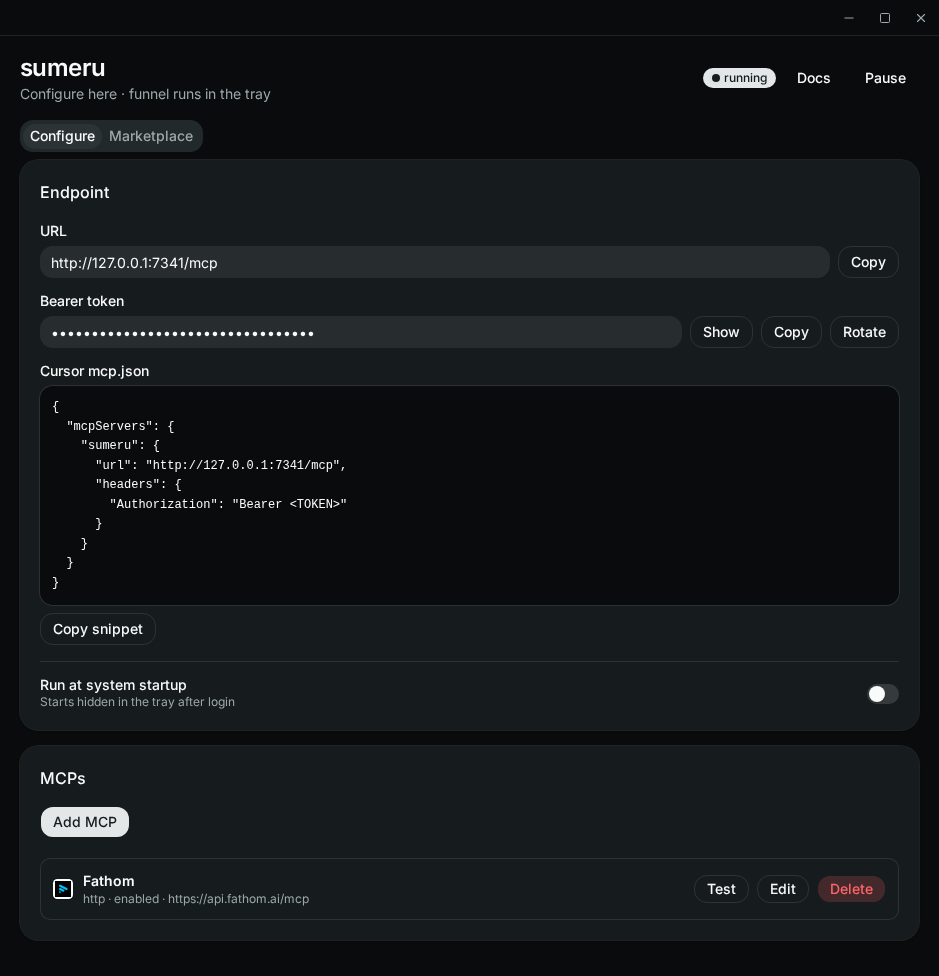Edit the Fathom MCP entry
The width and height of the screenshot is (939, 976).
coord(783,889)
